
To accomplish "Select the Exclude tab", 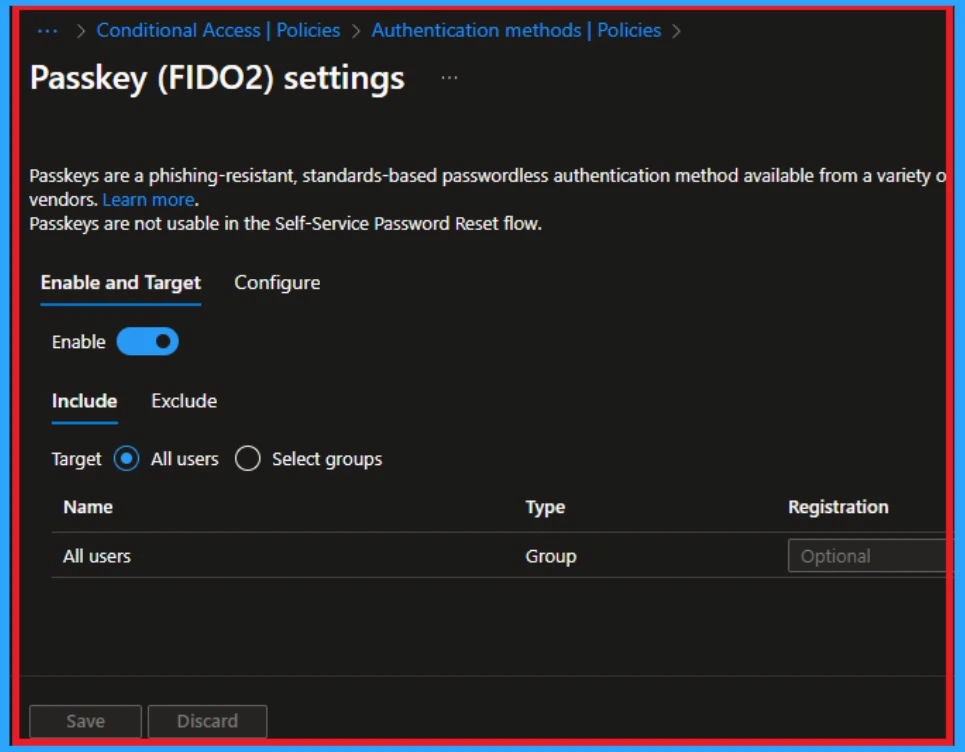I will pos(184,401).
